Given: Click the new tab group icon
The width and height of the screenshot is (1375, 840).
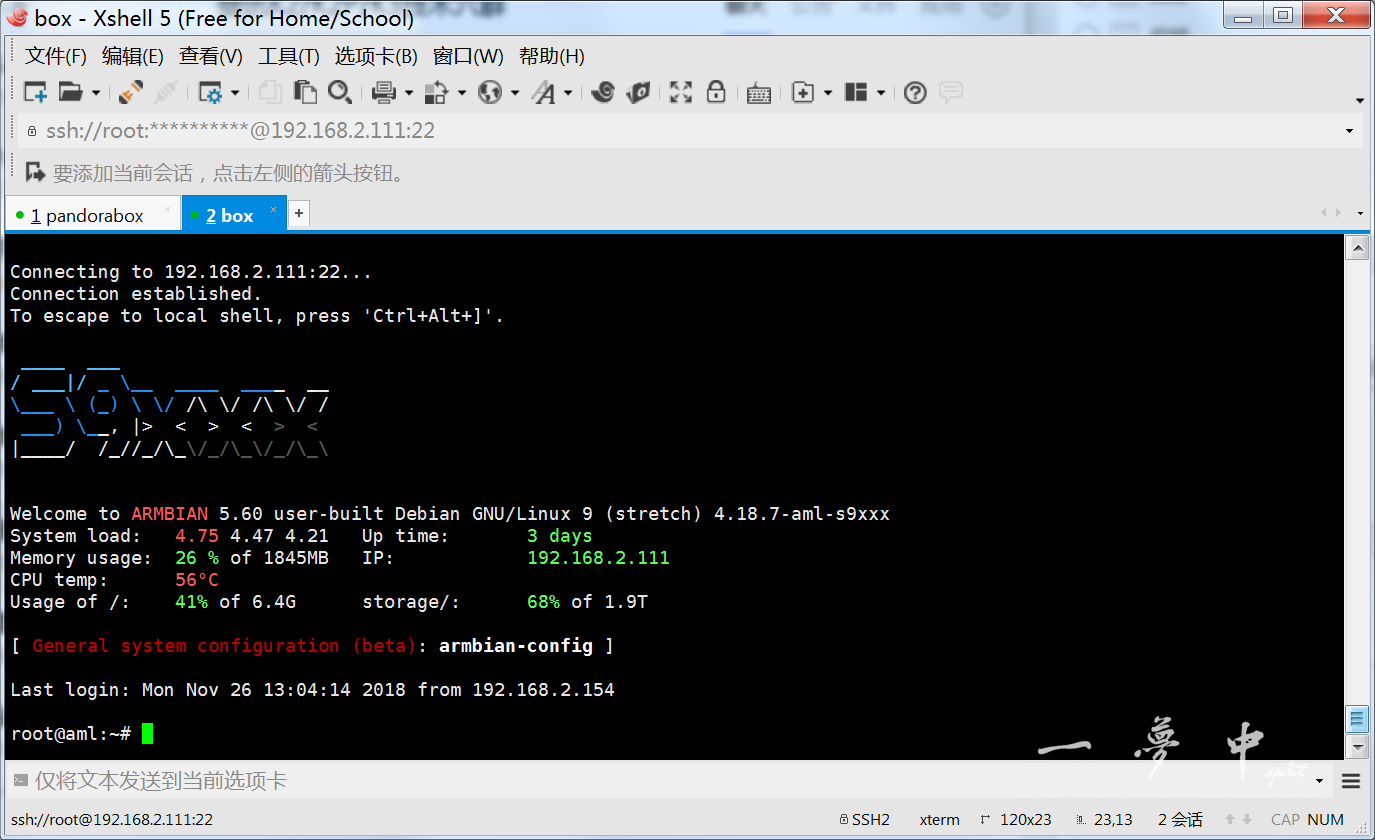Looking at the screenshot, I should click(803, 93).
